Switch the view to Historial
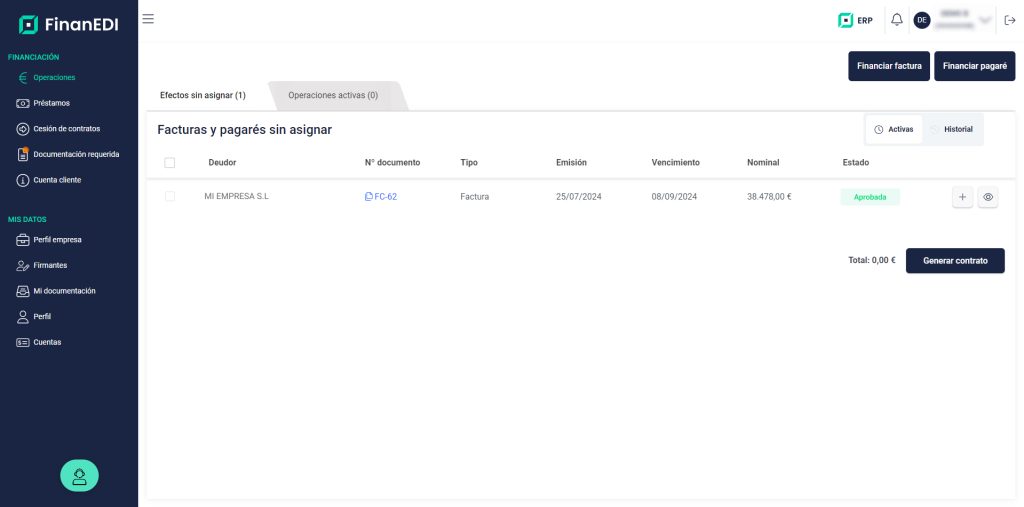This screenshot has height=507, width=1024. pos(952,129)
